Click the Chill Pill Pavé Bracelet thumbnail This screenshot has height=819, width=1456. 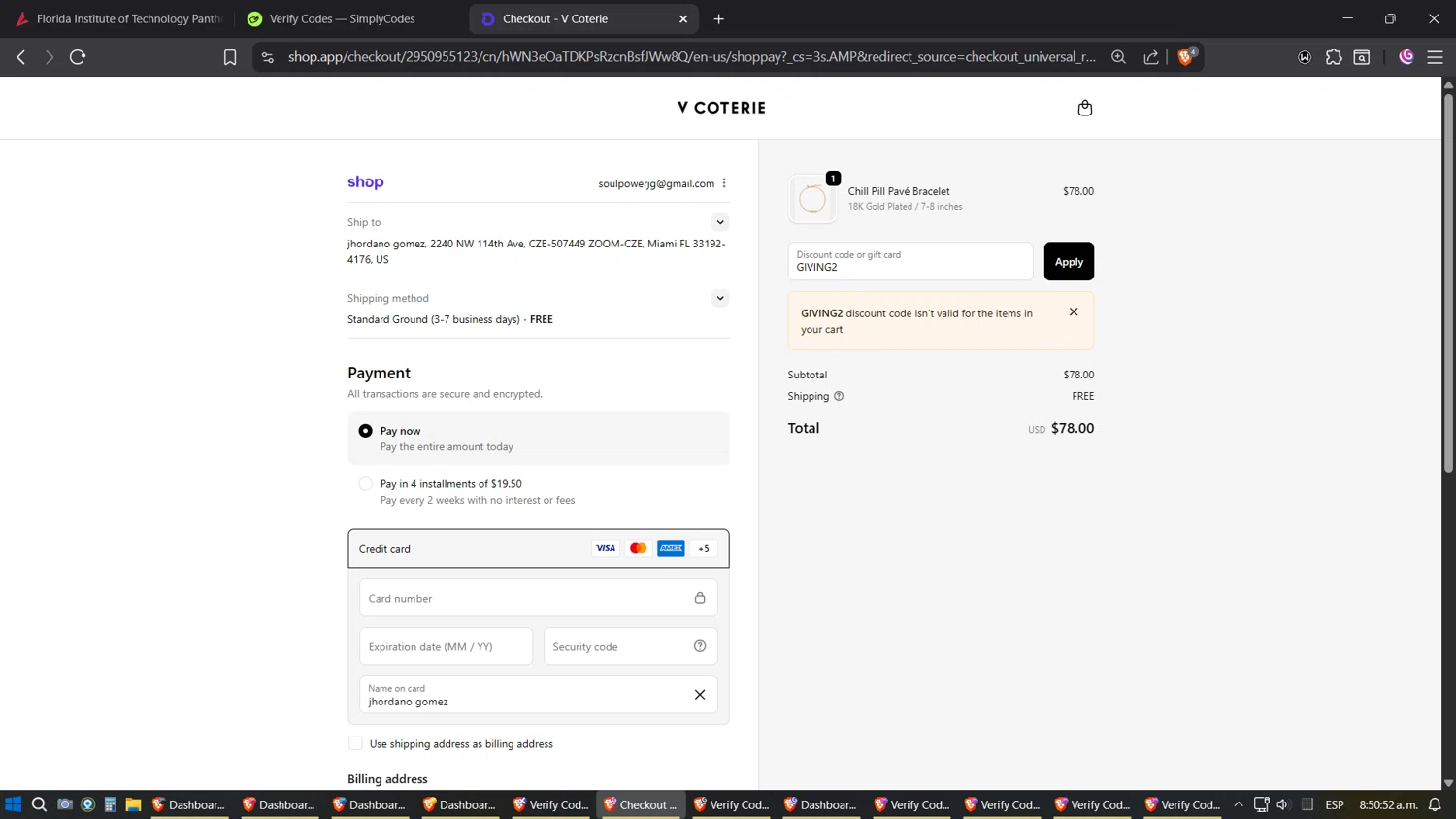coord(812,199)
